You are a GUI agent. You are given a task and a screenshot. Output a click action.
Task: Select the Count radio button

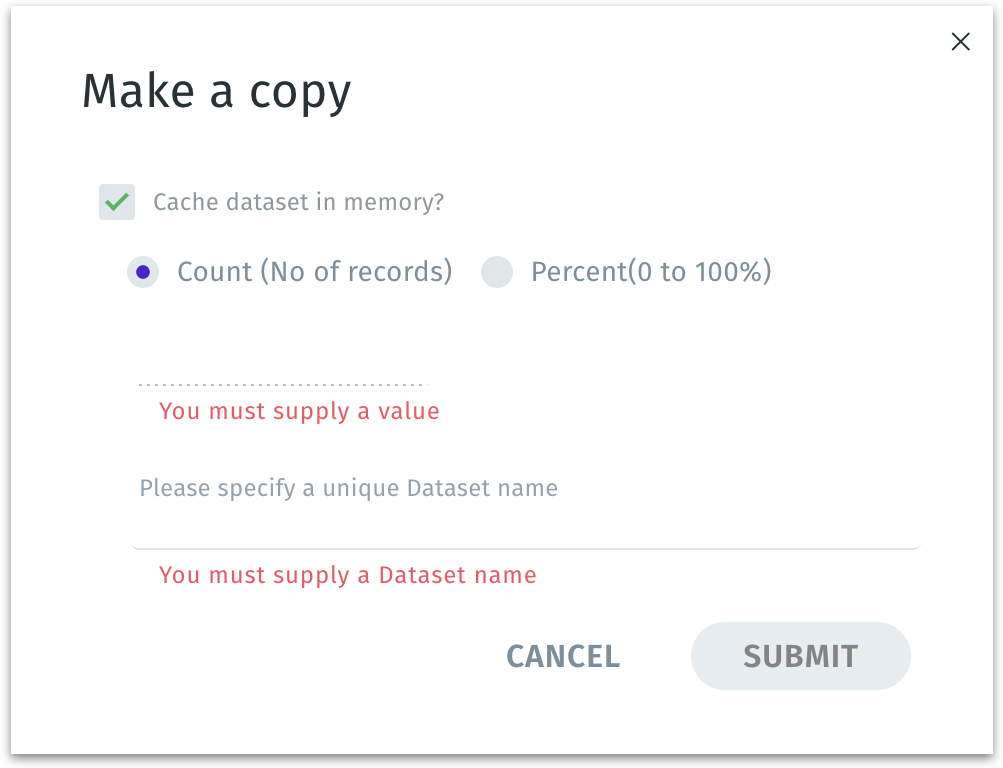pos(143,272)
